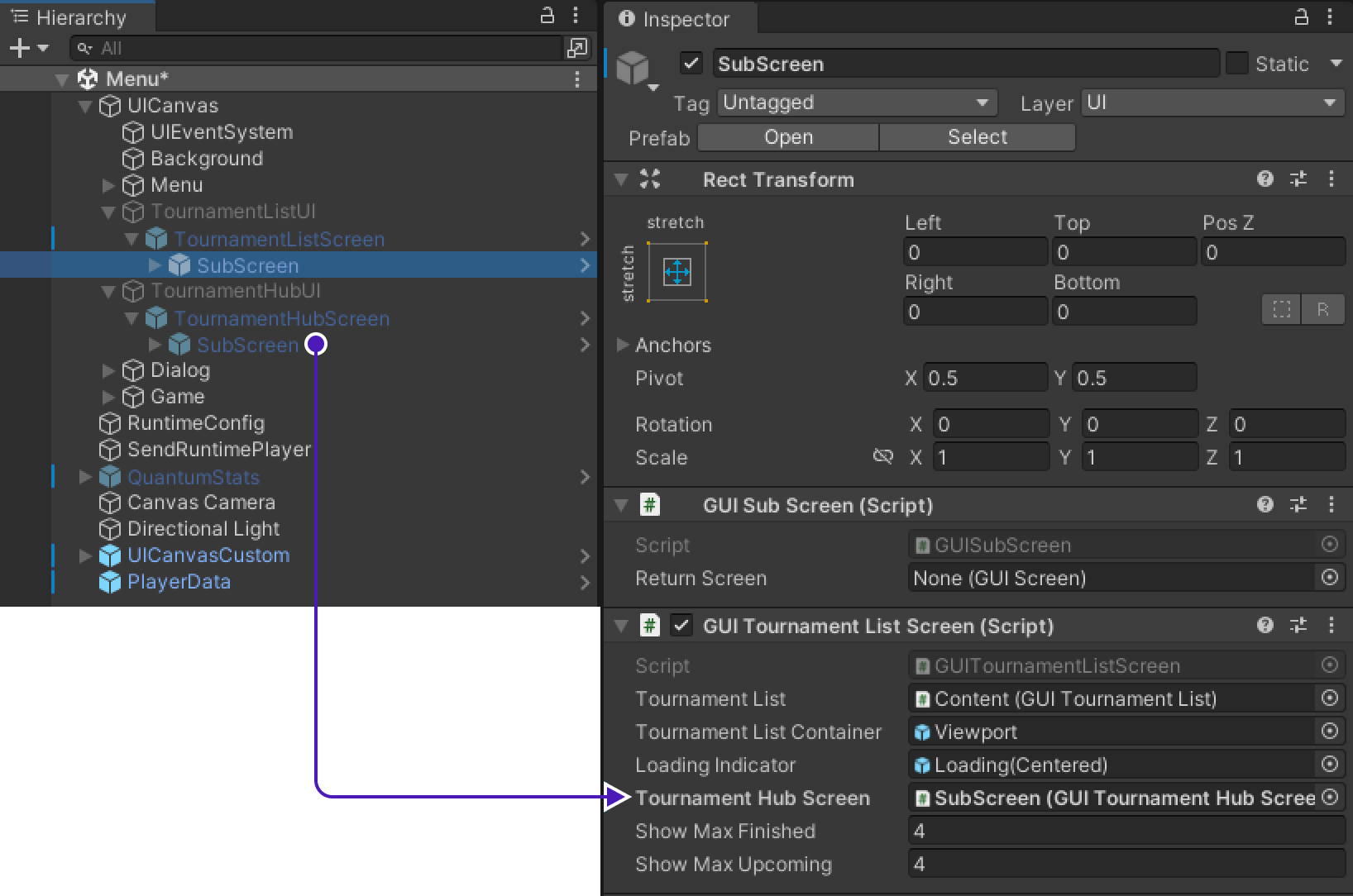The width and height of the screenshot is (1353, 896).
Task: Click the Hierarchy panel lock icon
Action: click(x=547, y=16)
